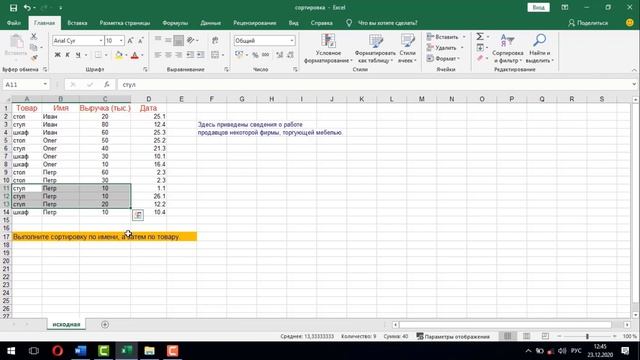This screenshot has height=360, width=640.
Task: Decrease the font size with the small A icon
Action: 140,40
